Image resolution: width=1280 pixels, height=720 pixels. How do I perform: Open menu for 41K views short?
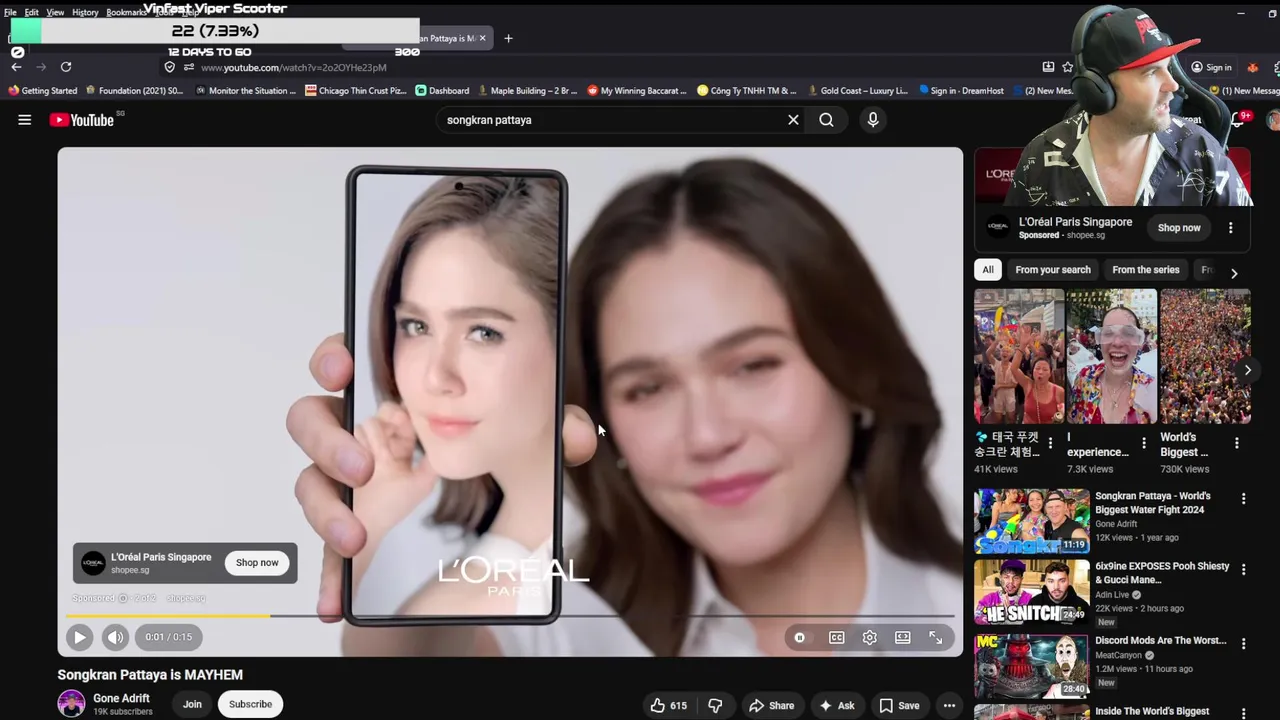click(x=1050, y=443)
